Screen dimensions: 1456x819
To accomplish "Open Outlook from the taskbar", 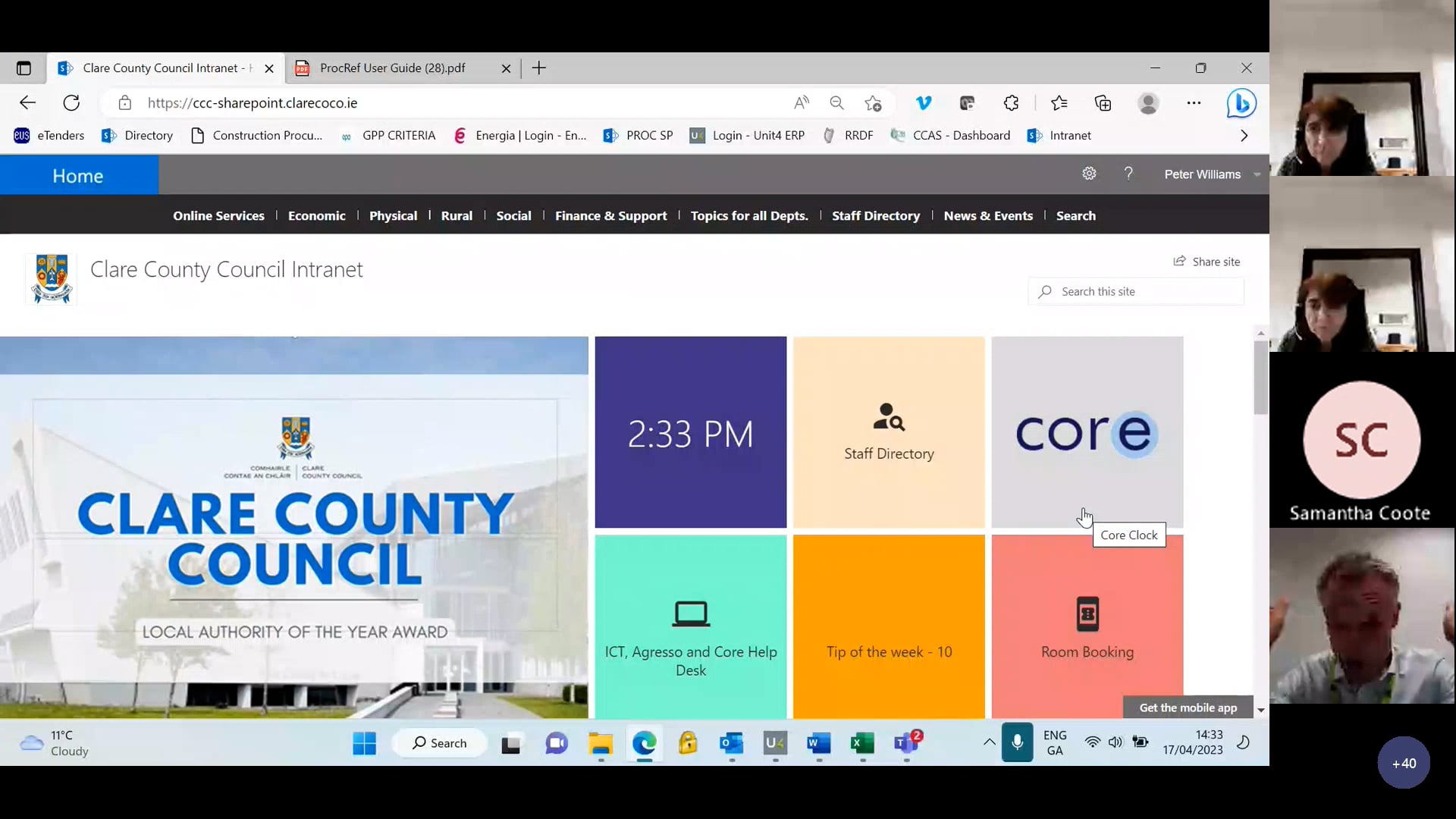I will pyautogui.click(x=732, y=743).
